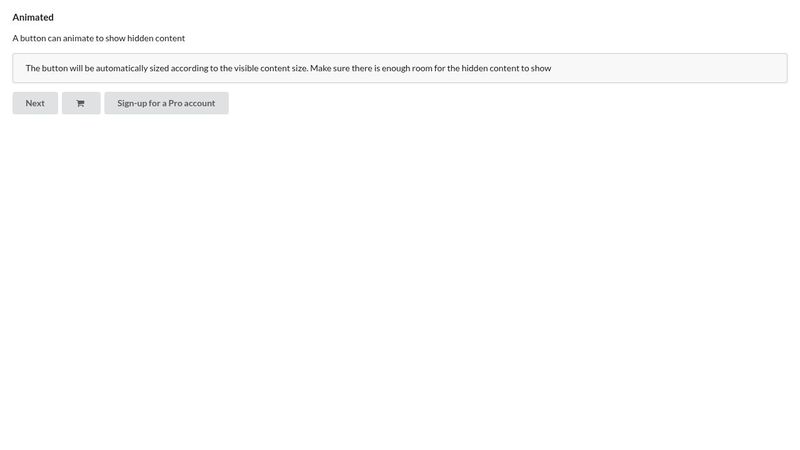Image resolution: width=800 pixels, height=450 pixels.
Task: Click text 'A button can animate to show hidden content'
Action: (99, 38)
